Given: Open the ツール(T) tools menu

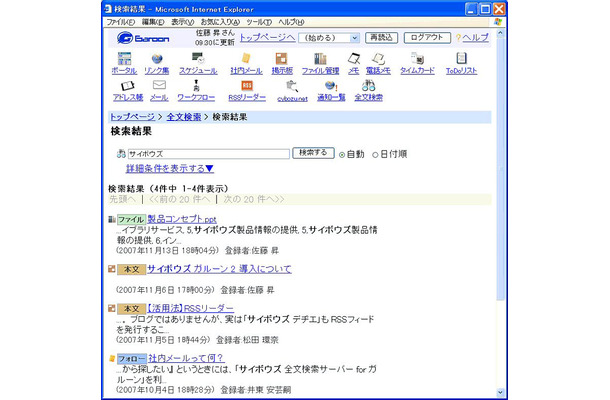Looking at the screenshot, I should pyautogui.click(x=258, y=21).
